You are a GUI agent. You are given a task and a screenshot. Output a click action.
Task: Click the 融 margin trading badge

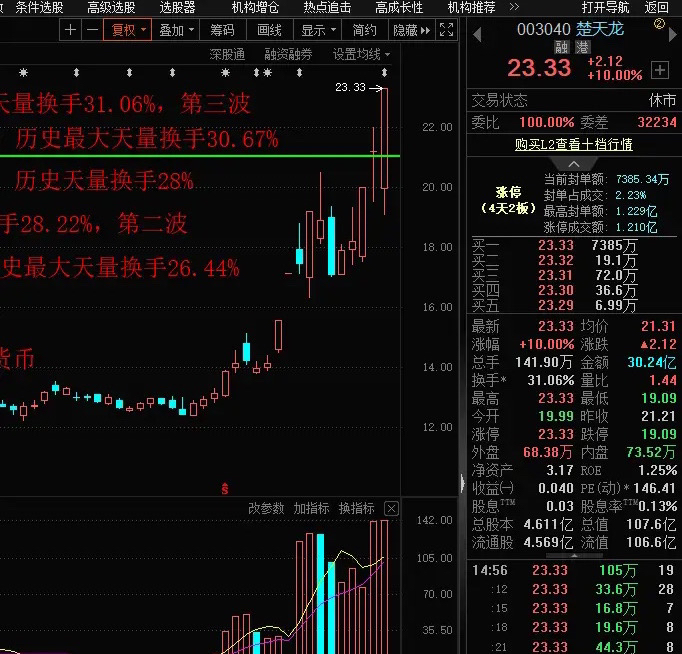[562, 47]
